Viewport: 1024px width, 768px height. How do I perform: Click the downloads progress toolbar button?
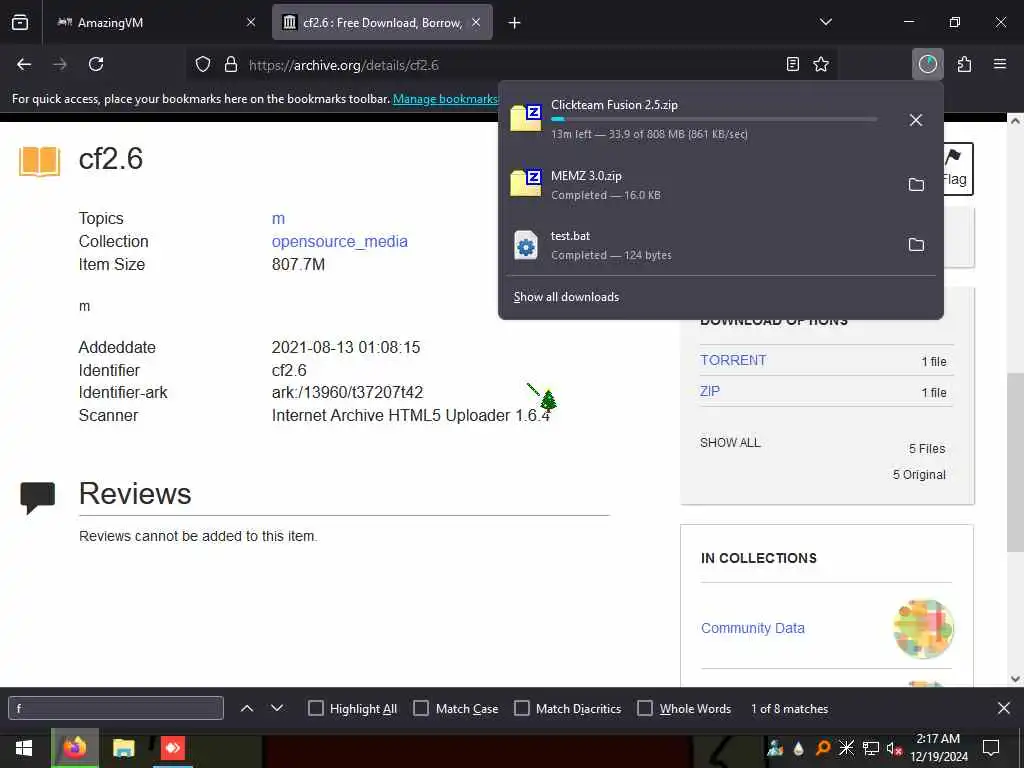pyautogui.click(x=927, y=64)
